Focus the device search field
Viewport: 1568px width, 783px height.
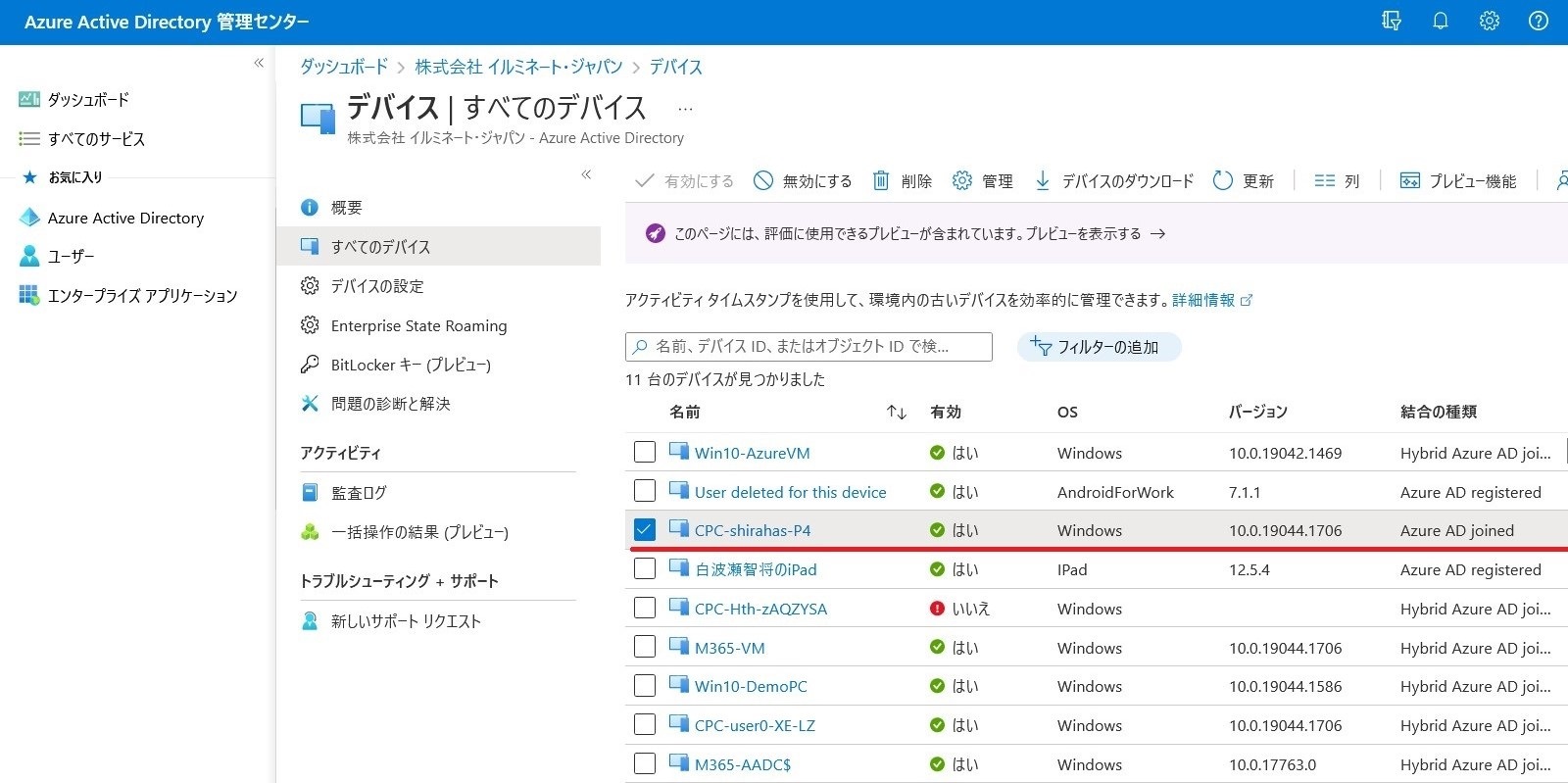pos(808,346)
